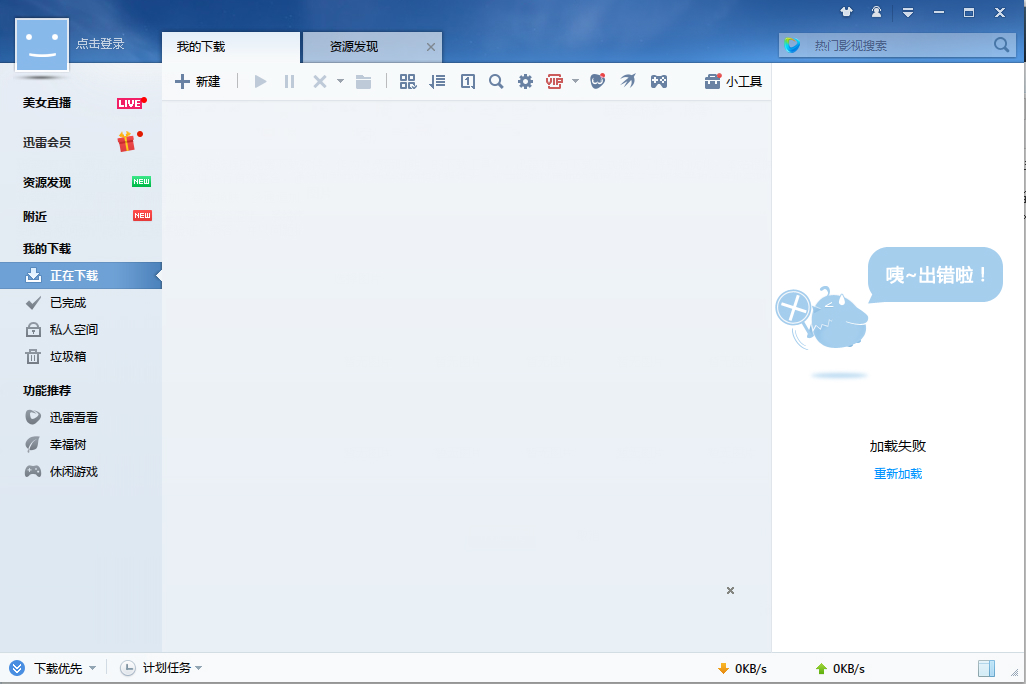
Task: Pause all downloads with pause button
Action: pyautogui.click(x=288, y=81)
